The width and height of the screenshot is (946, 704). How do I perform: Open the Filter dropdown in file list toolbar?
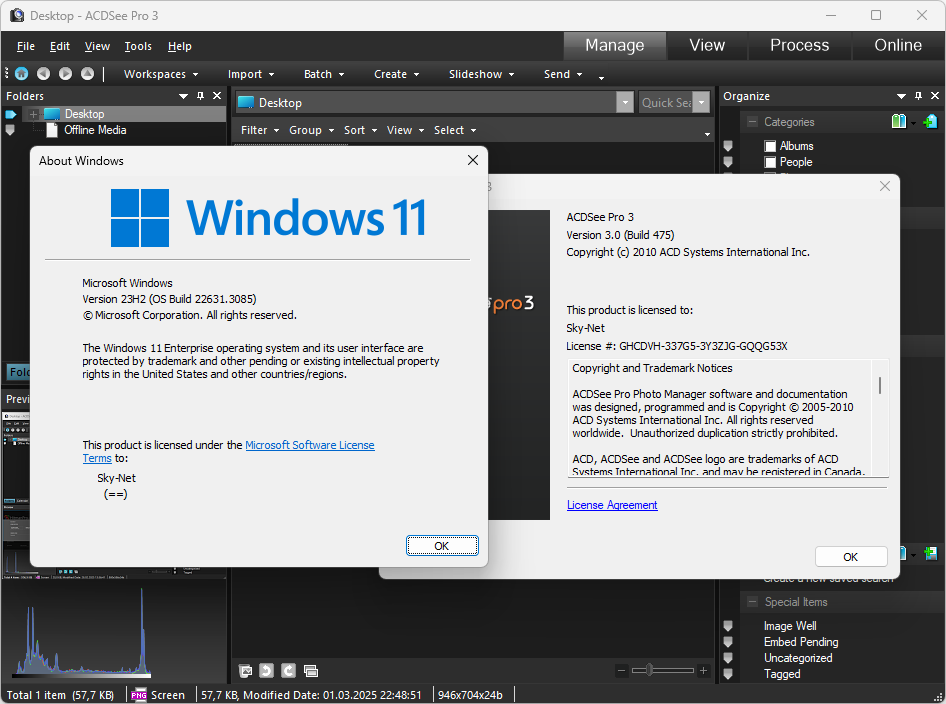coord(260,130)
